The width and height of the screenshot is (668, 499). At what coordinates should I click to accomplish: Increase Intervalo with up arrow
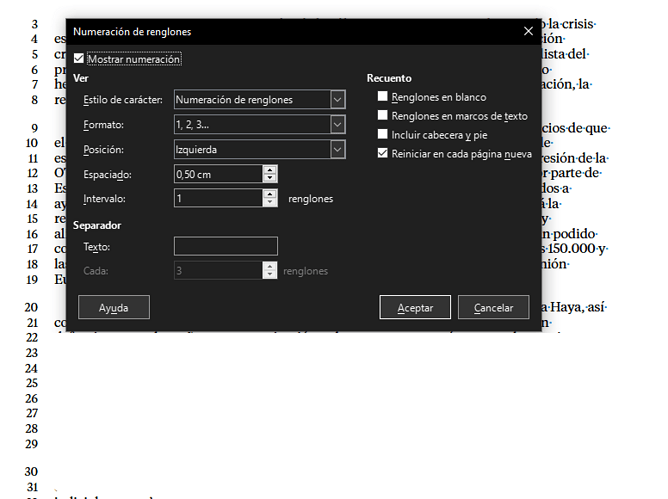click(x=270, y=194)
